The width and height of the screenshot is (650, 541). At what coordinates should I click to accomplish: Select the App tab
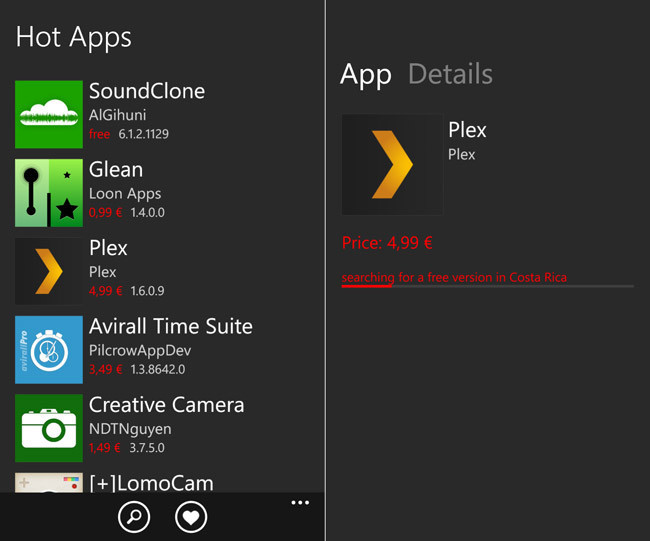(366, 75)
